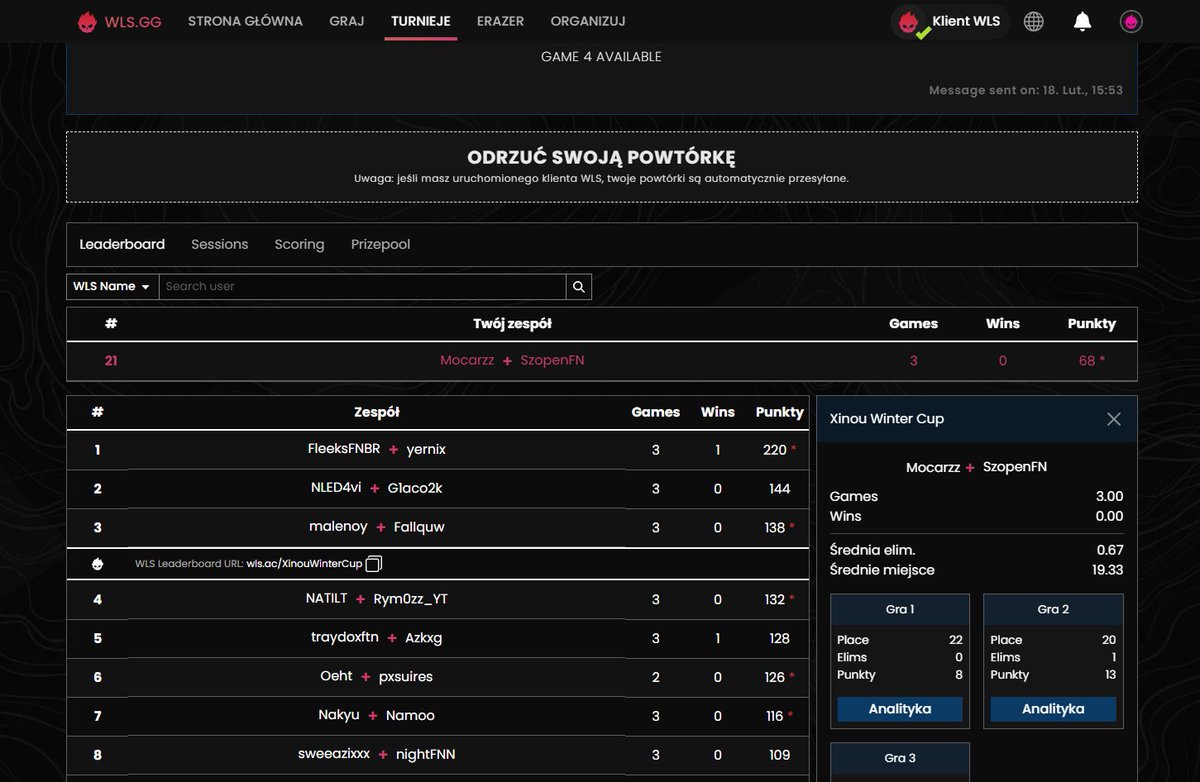
Task: Select player Azkxg
Action: pos(424,638)
